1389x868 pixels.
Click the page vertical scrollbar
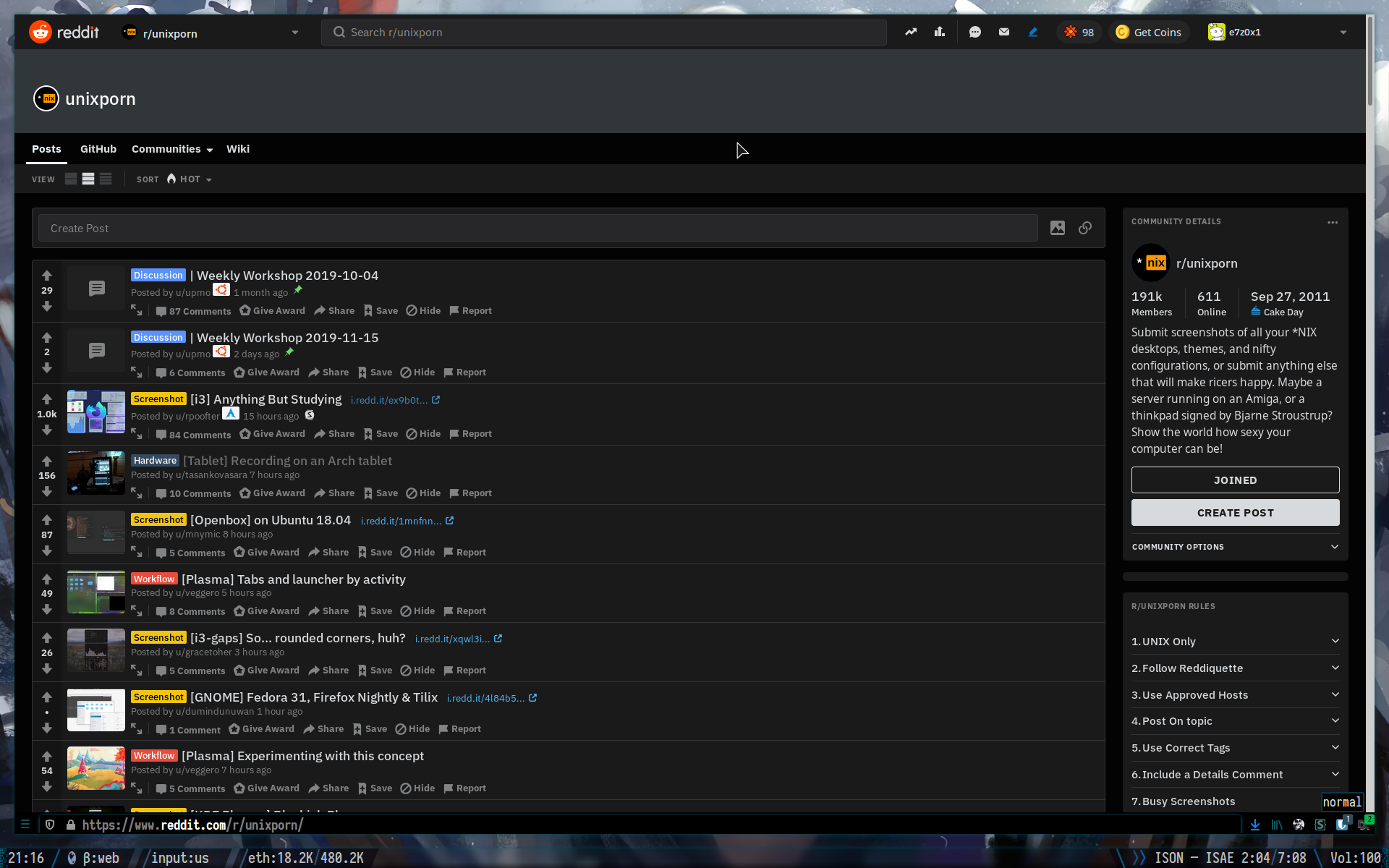[x=1369, y=61]
